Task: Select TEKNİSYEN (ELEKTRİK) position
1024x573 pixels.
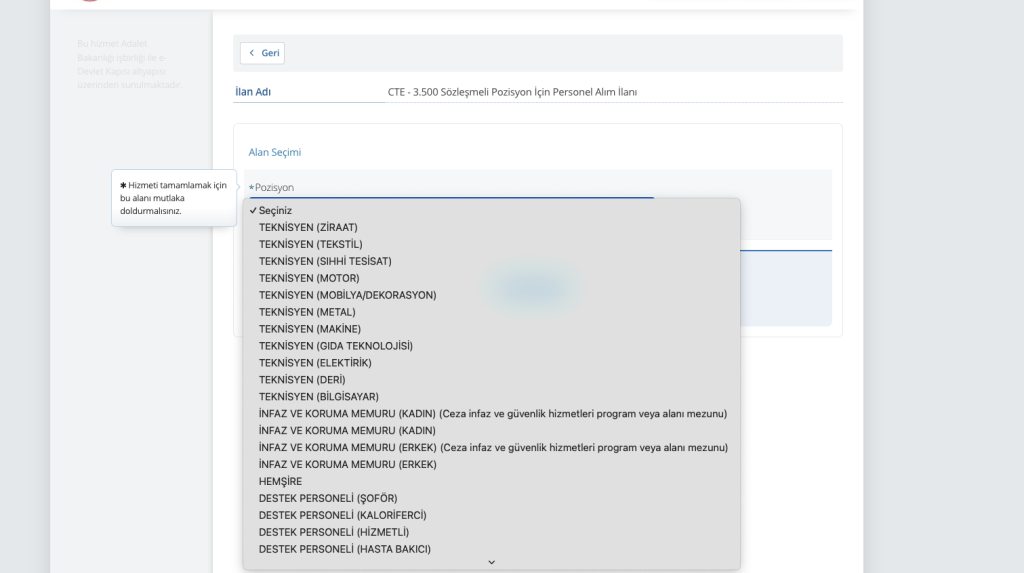Action: pyautogui.click(x=315, y=363)
